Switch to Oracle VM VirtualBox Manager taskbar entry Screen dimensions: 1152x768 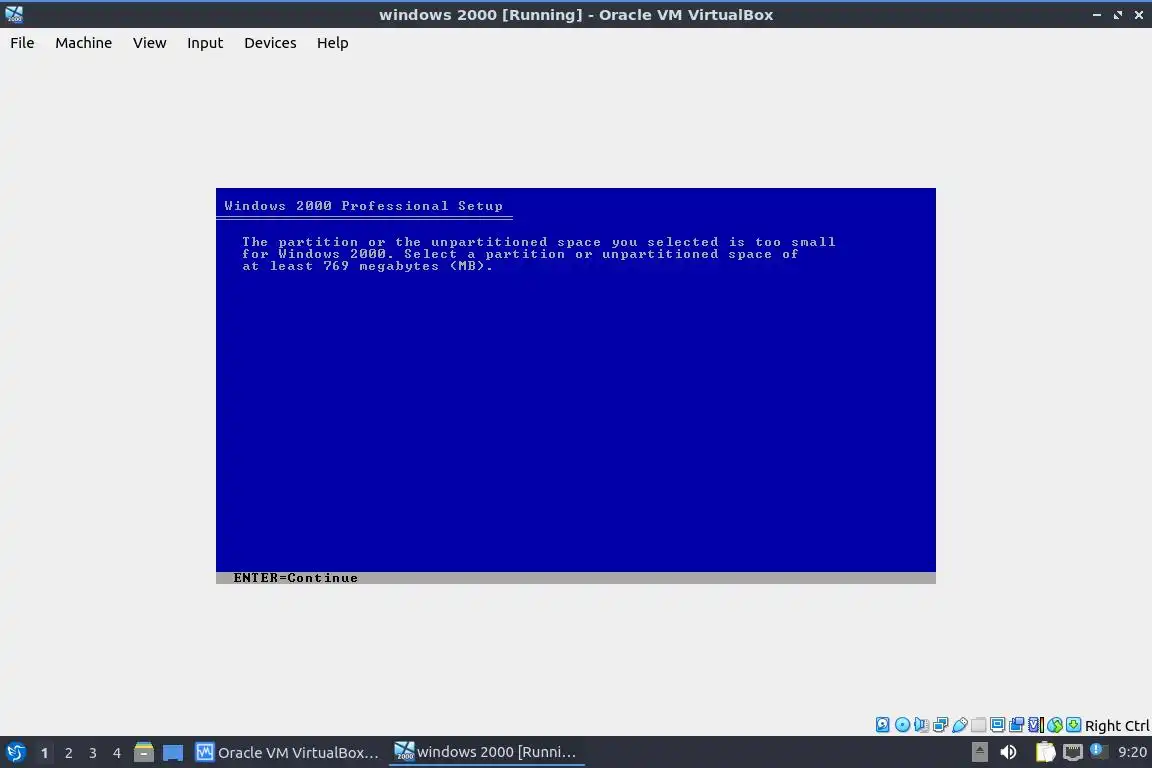coord(288,753)
